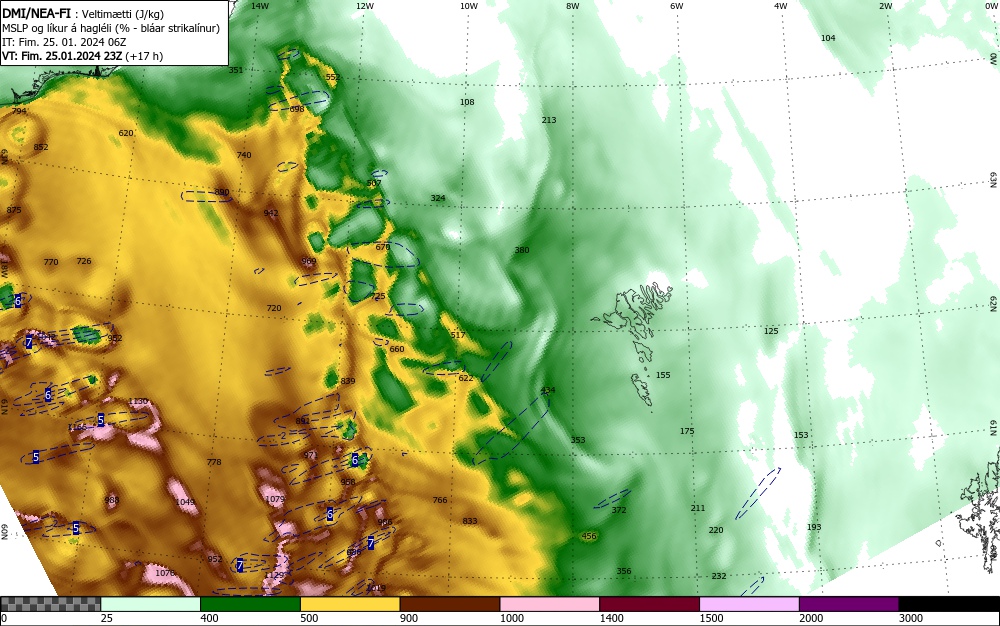Click the map value '552'

click(333, 77)
